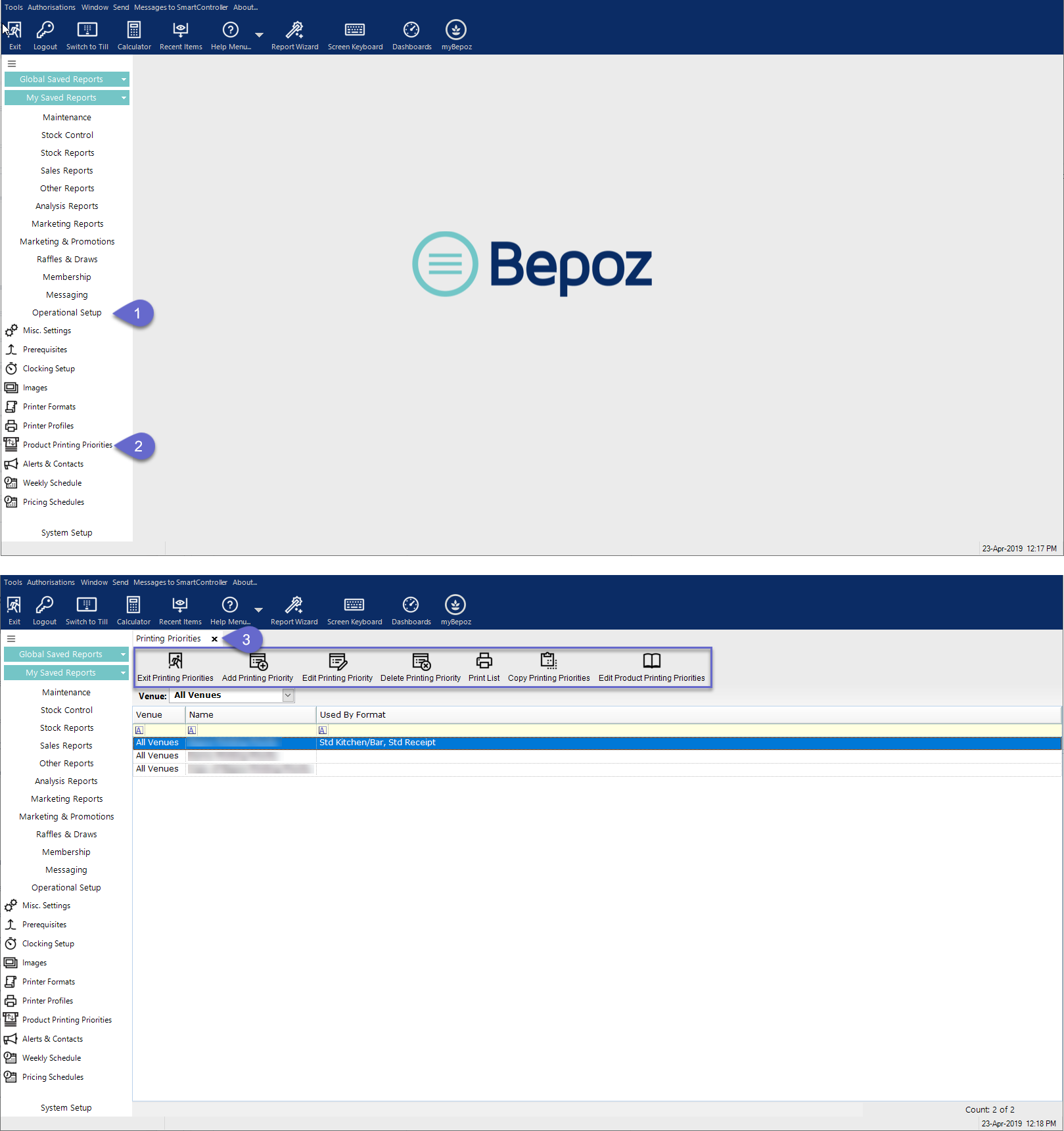
Task: Open the Venue All Venues combo box
Action: [x=232, y=695]
